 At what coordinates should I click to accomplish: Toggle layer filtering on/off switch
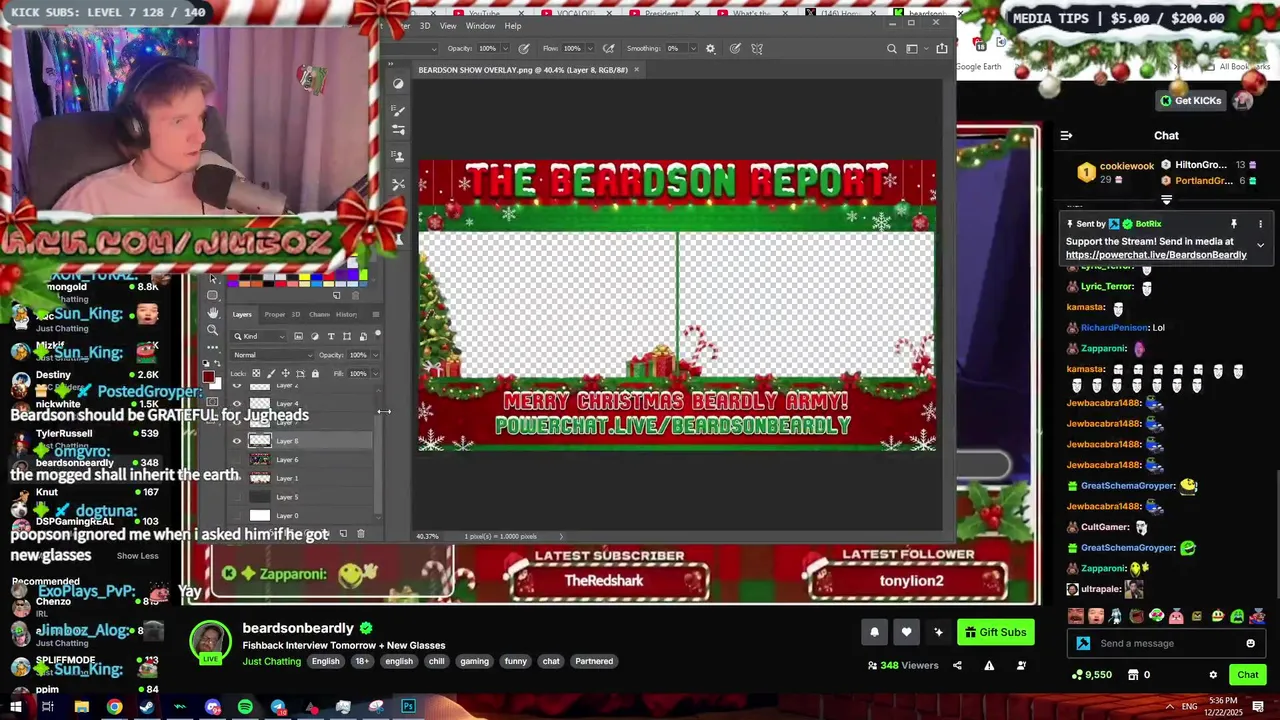coord(378,334)
